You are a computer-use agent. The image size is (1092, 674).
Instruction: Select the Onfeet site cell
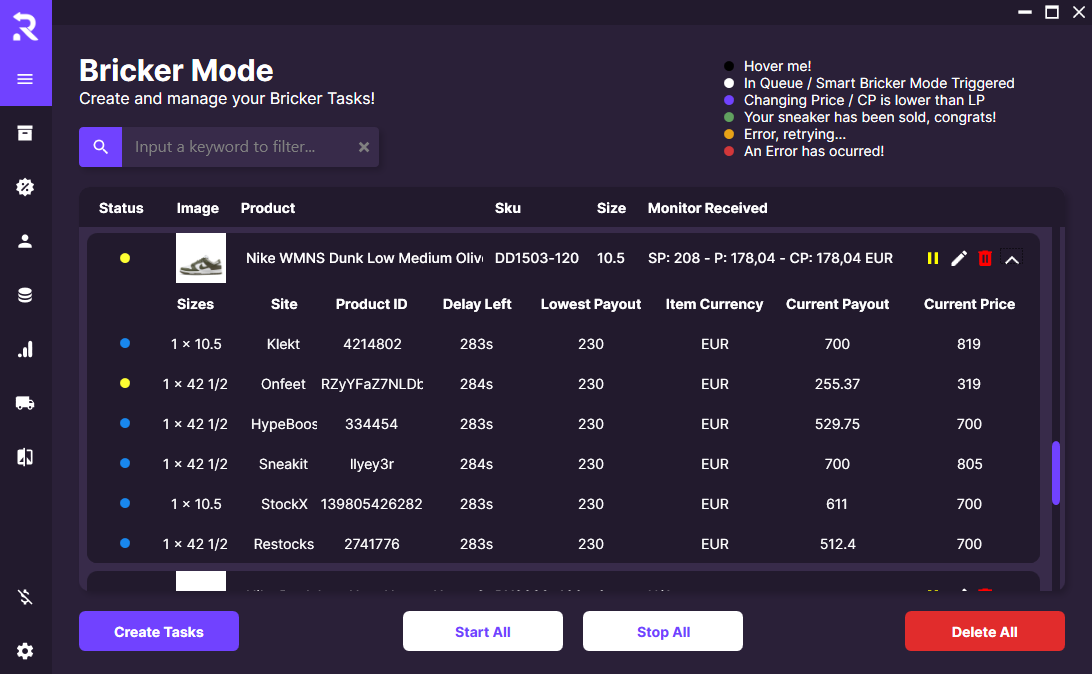283,384
